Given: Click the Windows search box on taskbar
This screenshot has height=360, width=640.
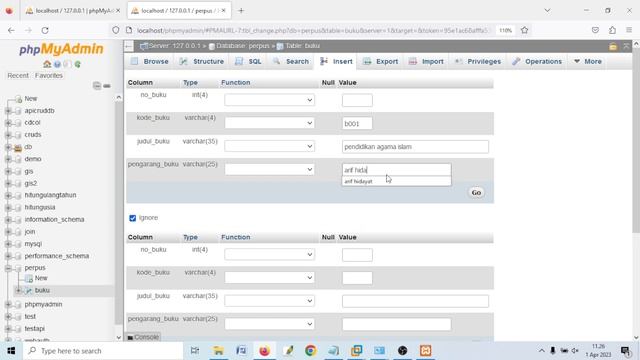Looking at the screenshot, I should 103,351.
